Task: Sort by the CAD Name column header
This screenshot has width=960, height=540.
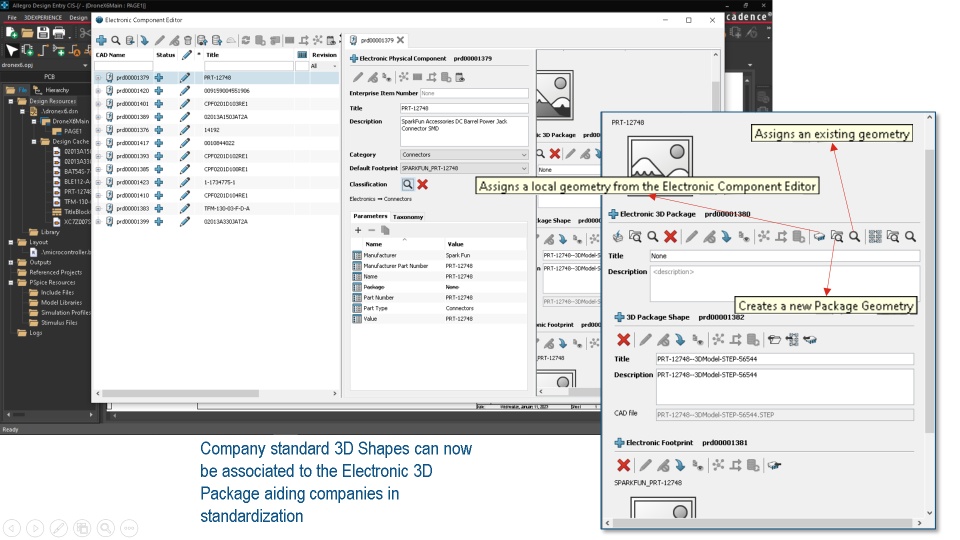Action: coord(110,55)
